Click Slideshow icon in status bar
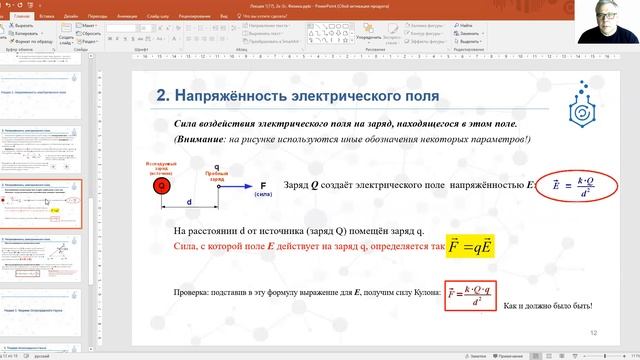 tap(575, 356)
